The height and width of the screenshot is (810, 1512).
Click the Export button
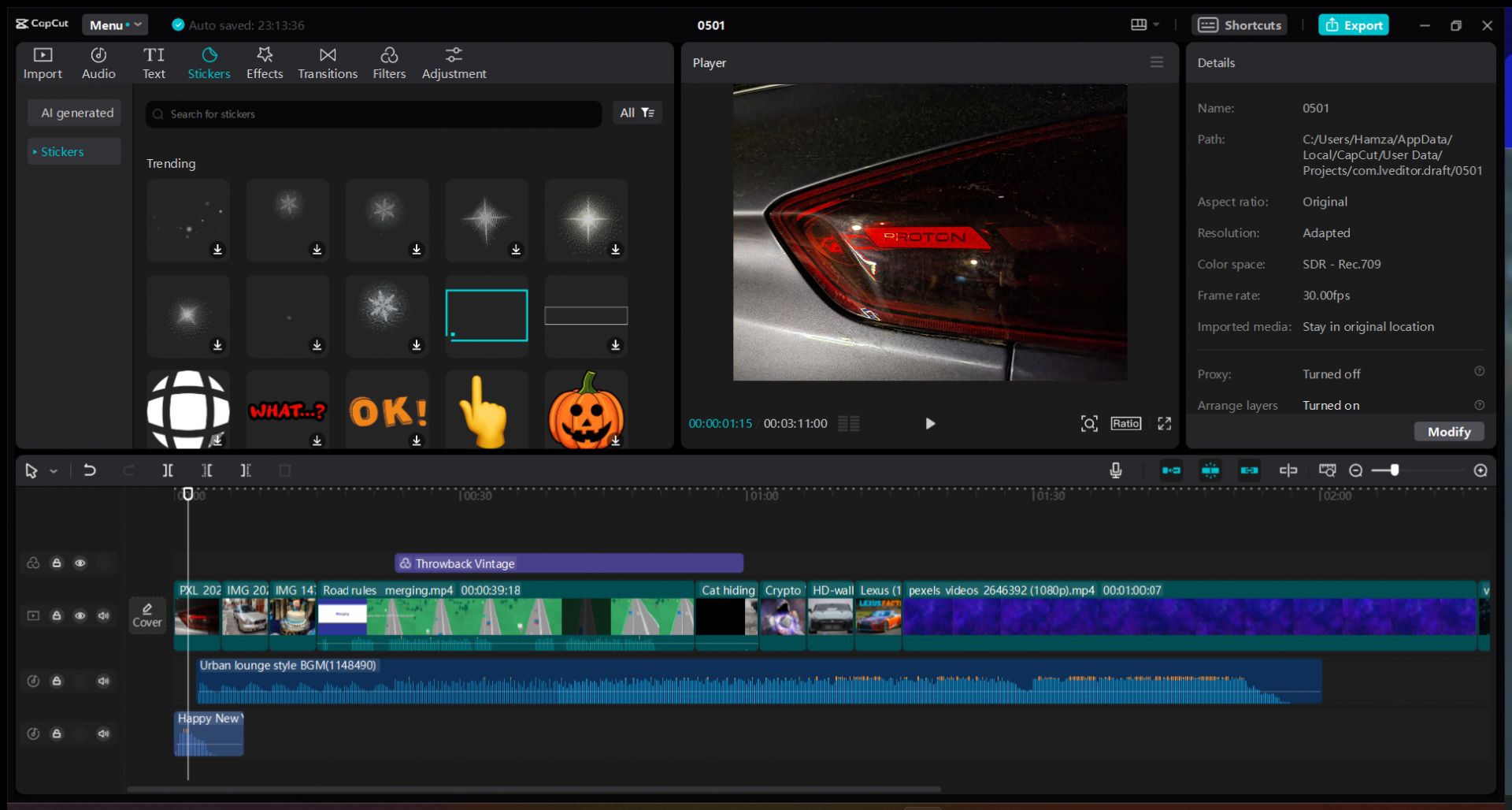coord(1353,24)
